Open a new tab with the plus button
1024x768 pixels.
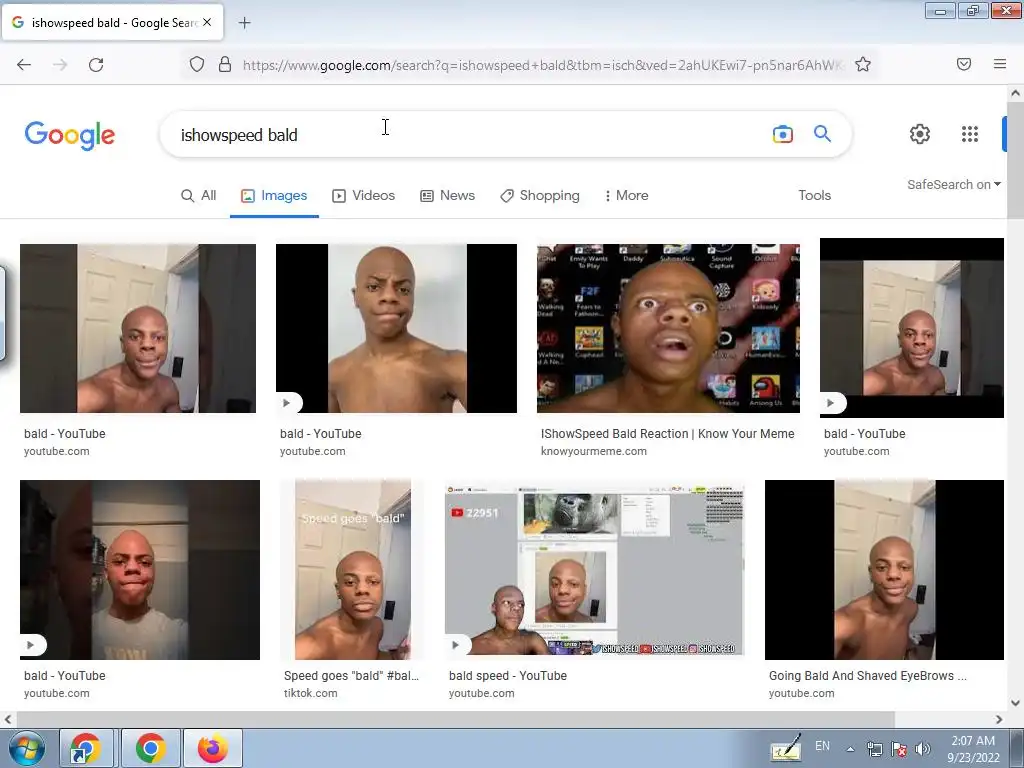[x=244, y=23]
